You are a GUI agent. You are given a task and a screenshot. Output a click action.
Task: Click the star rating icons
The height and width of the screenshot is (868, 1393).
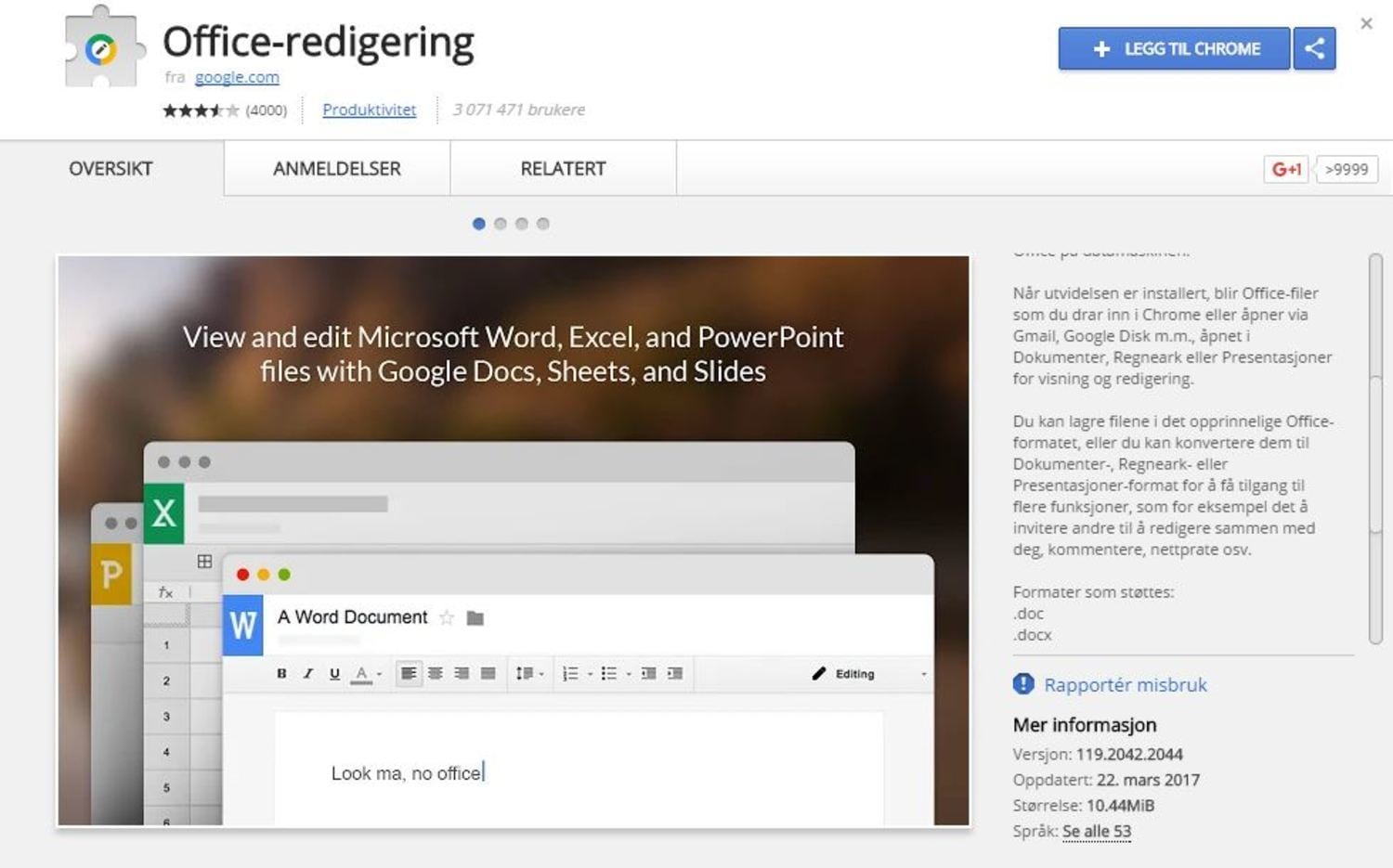click(200, 110)
